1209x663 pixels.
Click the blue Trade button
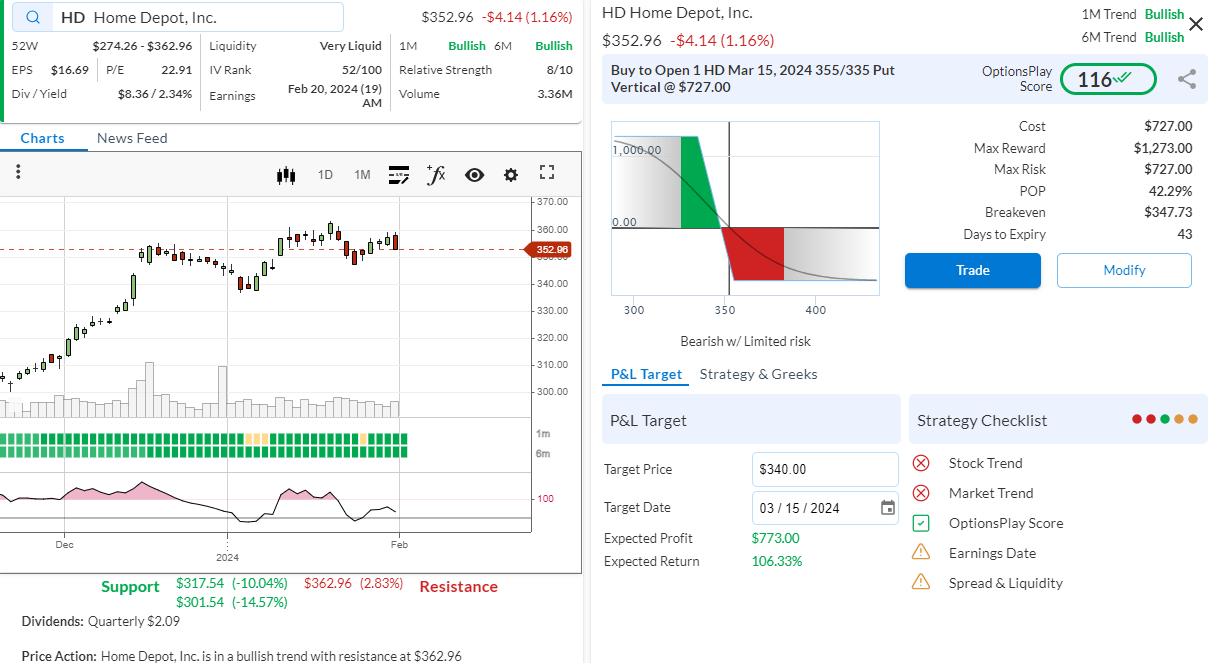(973, 270)
